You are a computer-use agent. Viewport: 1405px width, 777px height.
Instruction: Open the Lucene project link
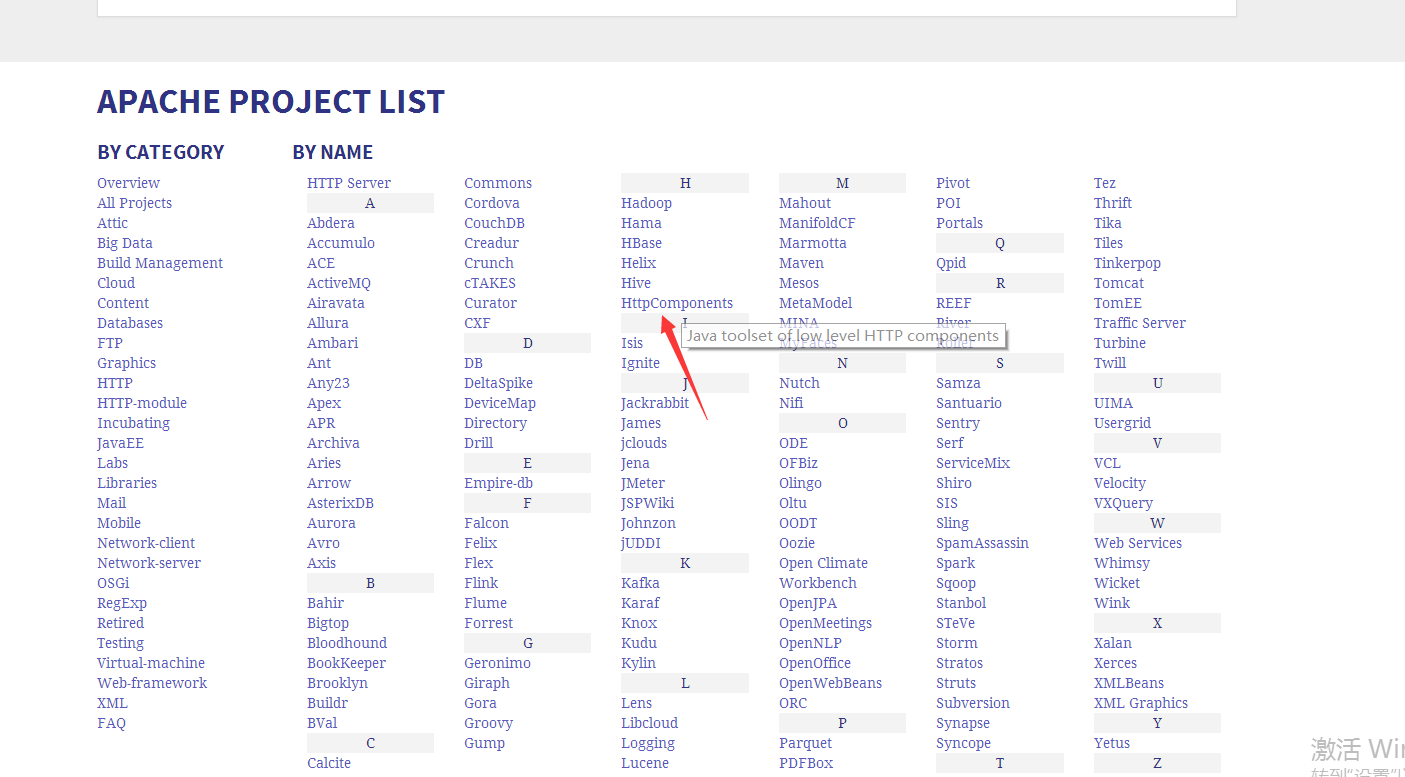[x=645, y=763]
